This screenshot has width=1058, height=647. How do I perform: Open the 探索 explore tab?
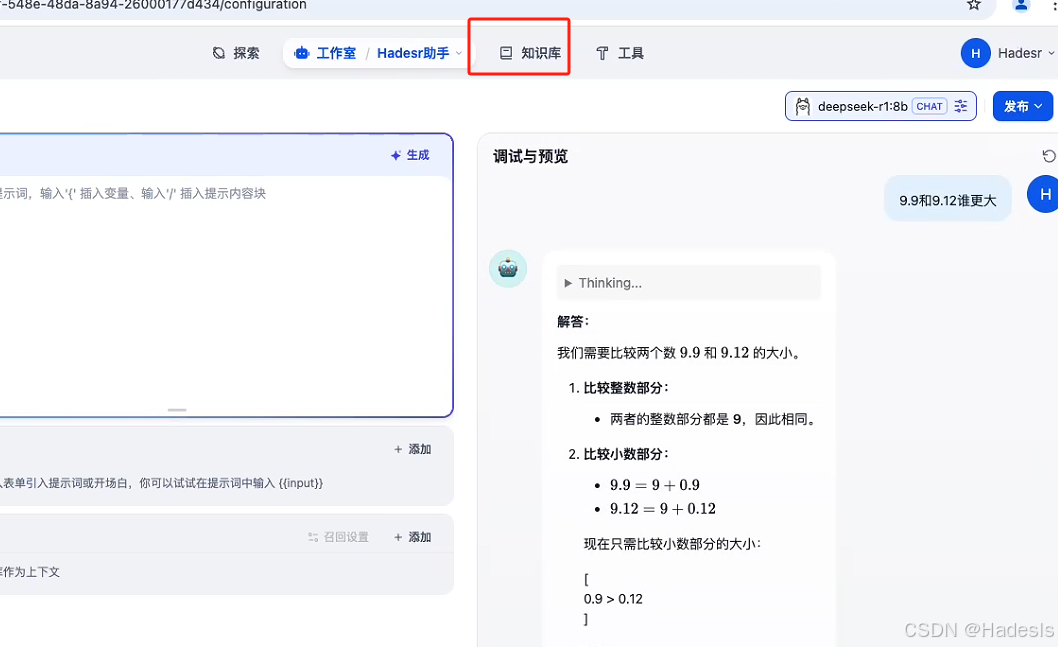pos(236,53)
